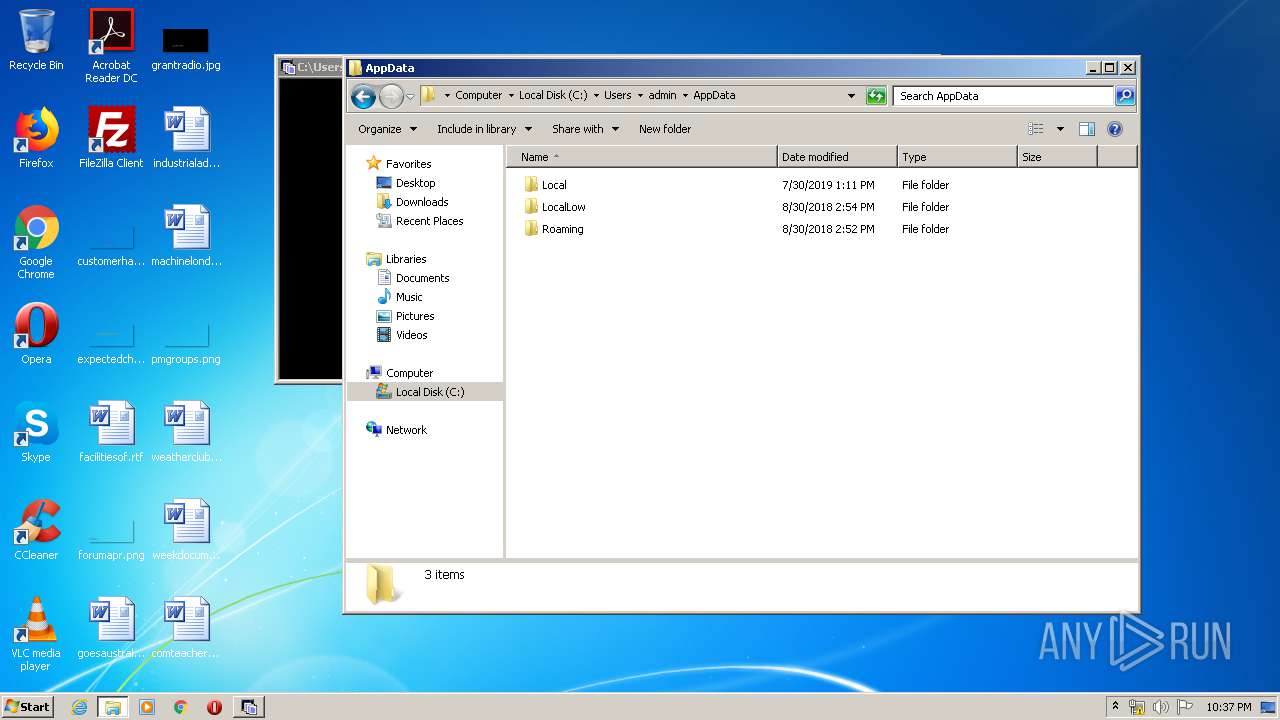The height and width of the screenshot is (720, 1280).
Task: Toggle the preview pane icon
Action: click(x=1087, y=129)
